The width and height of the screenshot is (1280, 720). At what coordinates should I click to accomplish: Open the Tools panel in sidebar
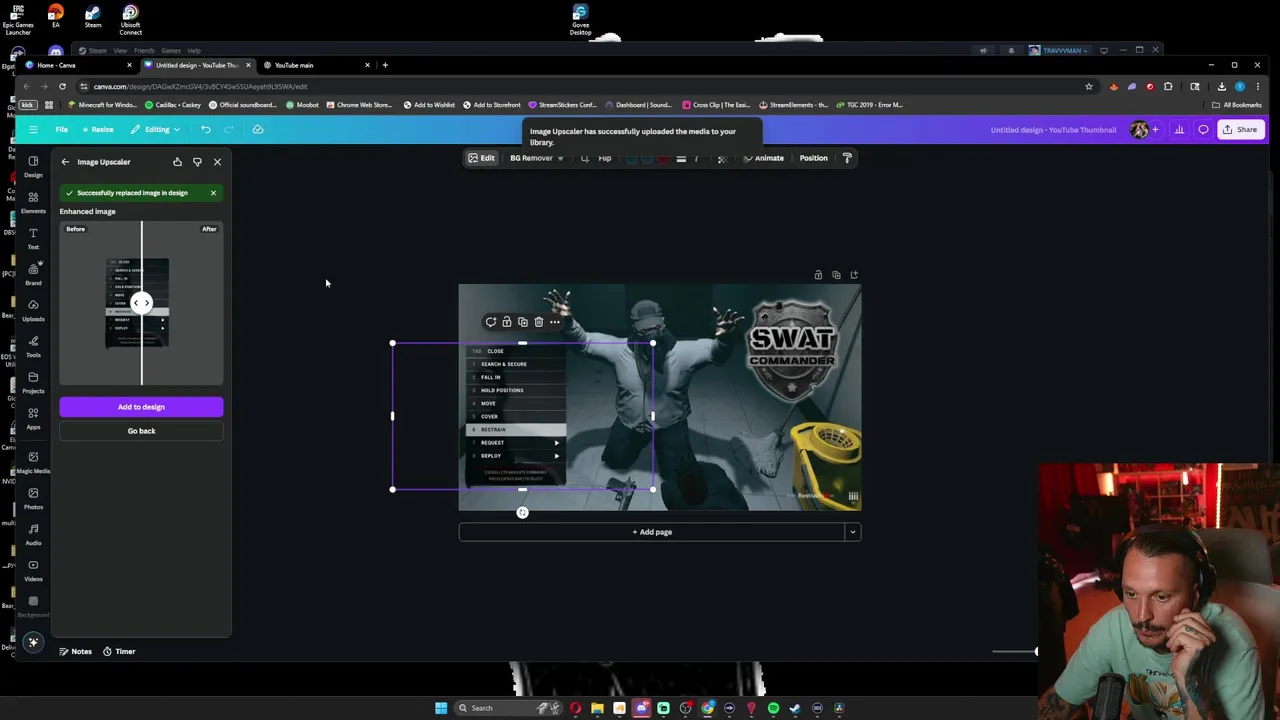[x=33, y=346]
